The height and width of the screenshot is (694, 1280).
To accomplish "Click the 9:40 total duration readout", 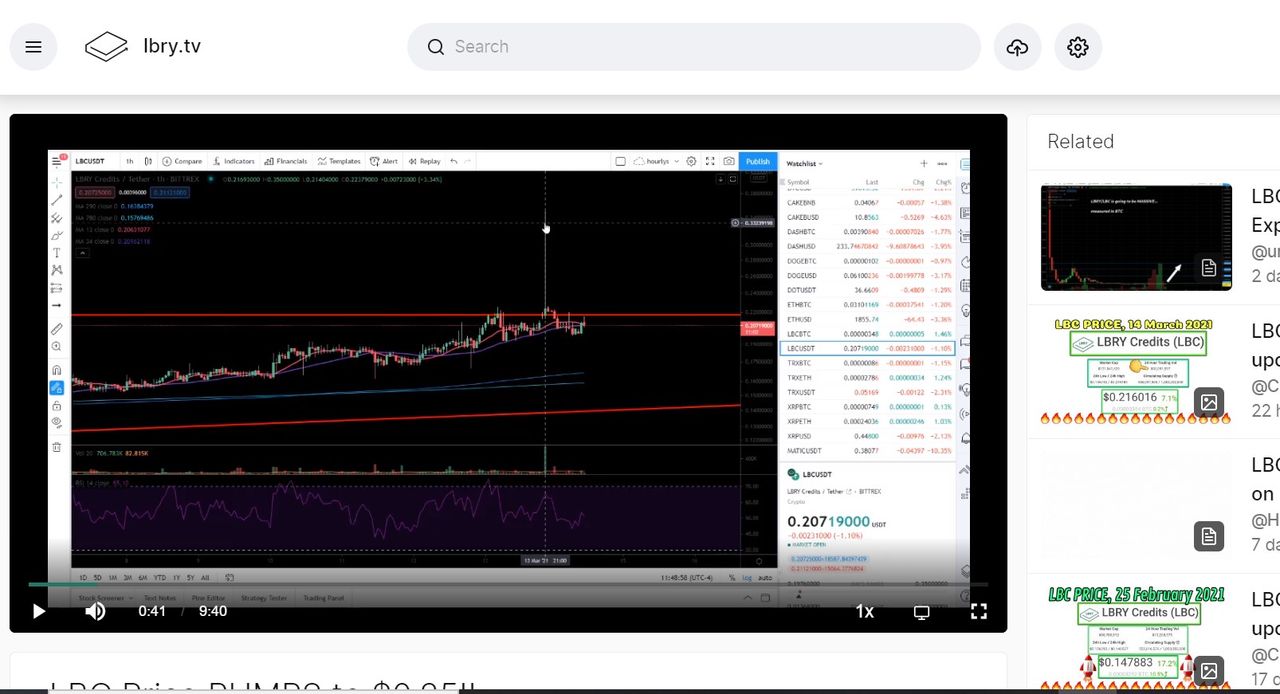I will [213, 611].
